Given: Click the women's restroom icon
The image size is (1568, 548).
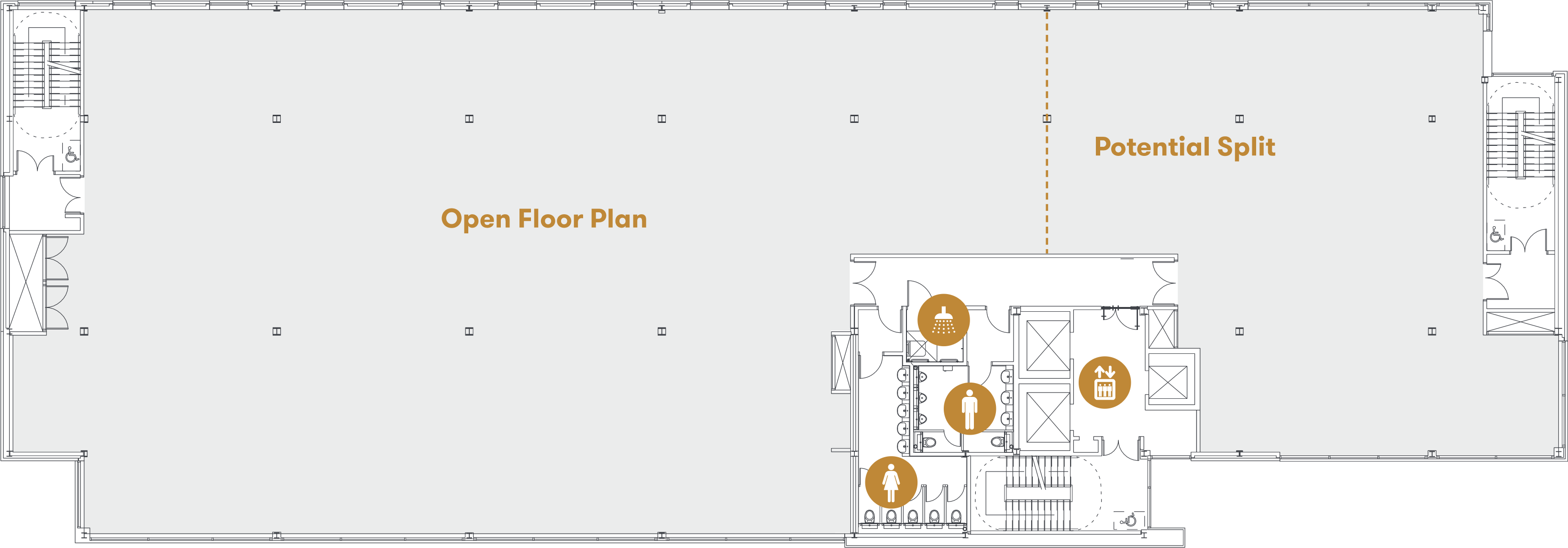Looking at the screenshot, I should pos(891,482).
